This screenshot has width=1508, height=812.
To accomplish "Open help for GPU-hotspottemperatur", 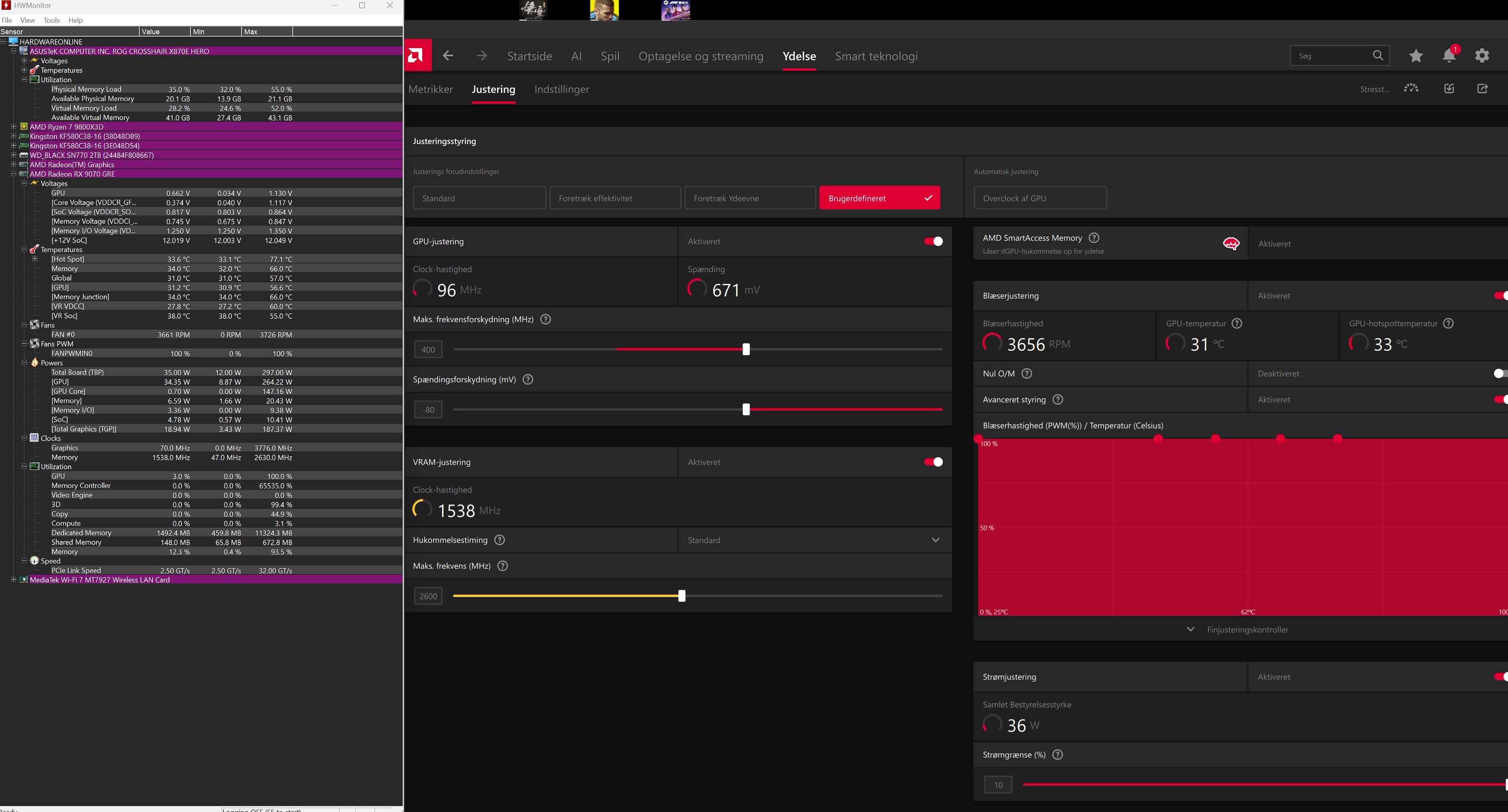I will (x=1448, y=324).
